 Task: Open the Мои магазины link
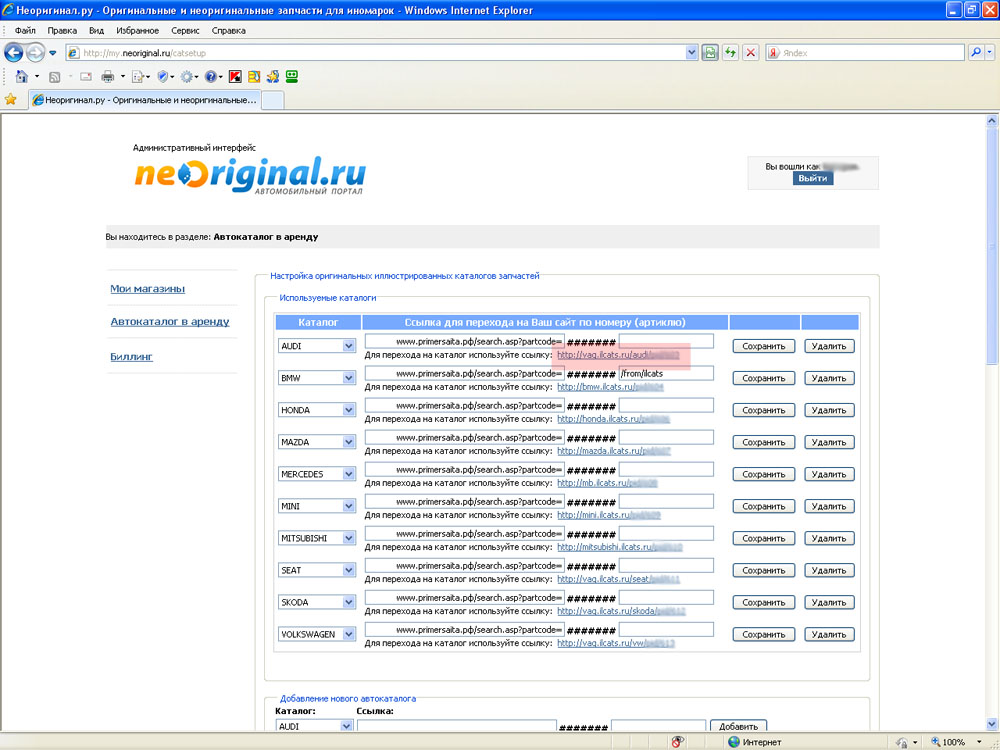pos(147,289)
